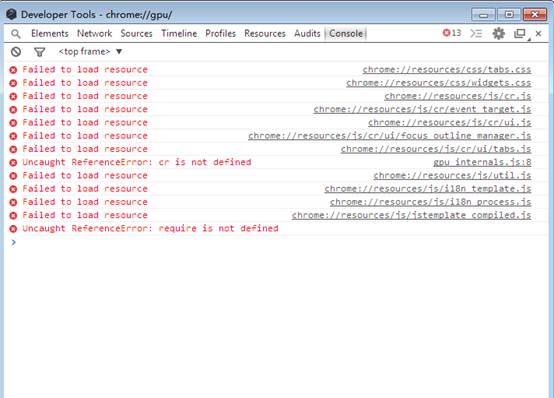This screenshot has width=554, height=398.
Task: Open the js/cr/ui/tabs.js link
Action: (x=436, y=149)
